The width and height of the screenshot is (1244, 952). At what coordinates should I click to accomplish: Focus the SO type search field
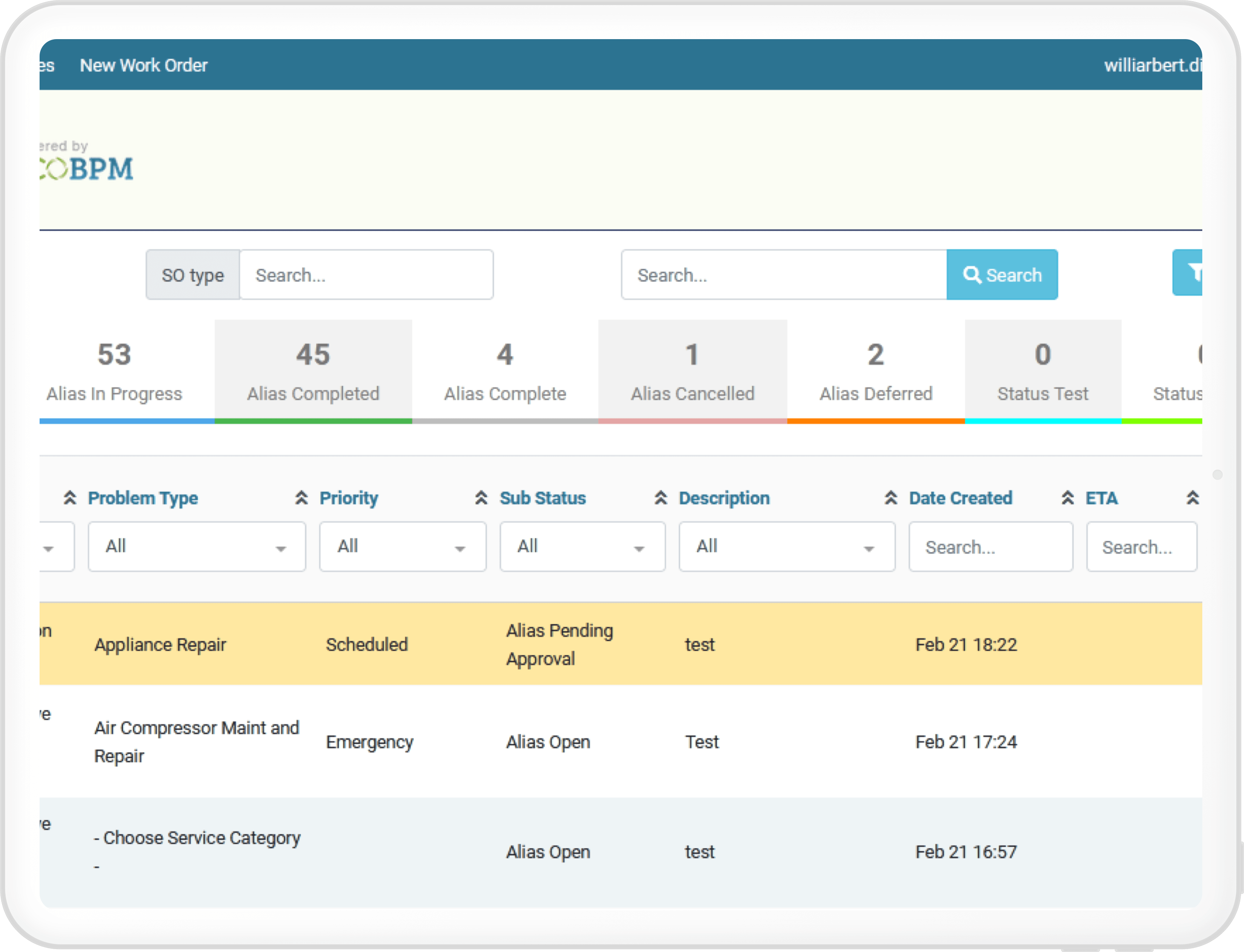(366, 275)
